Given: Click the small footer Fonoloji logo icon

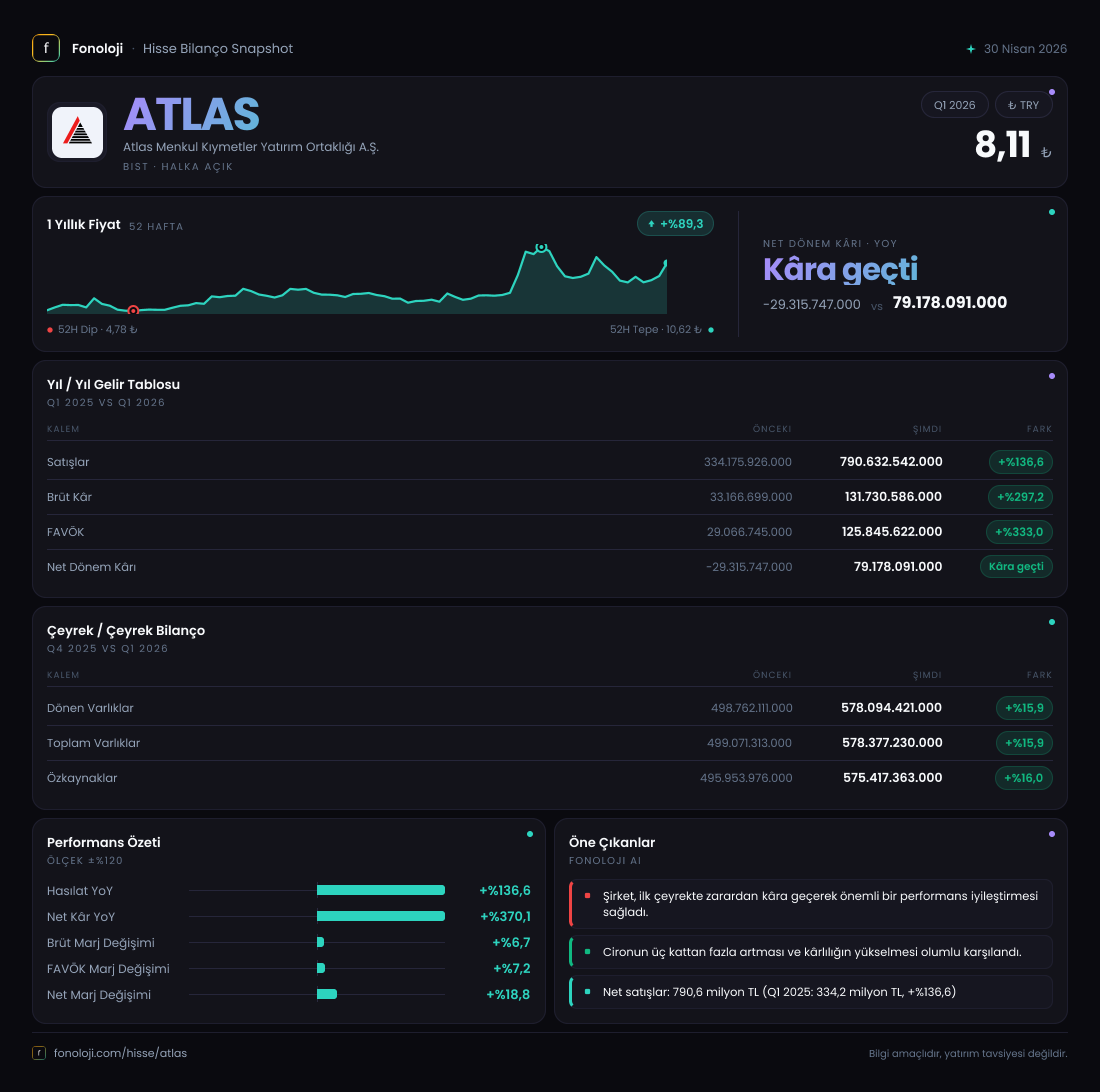Looking at the screenshot, I should (38, 1052).
